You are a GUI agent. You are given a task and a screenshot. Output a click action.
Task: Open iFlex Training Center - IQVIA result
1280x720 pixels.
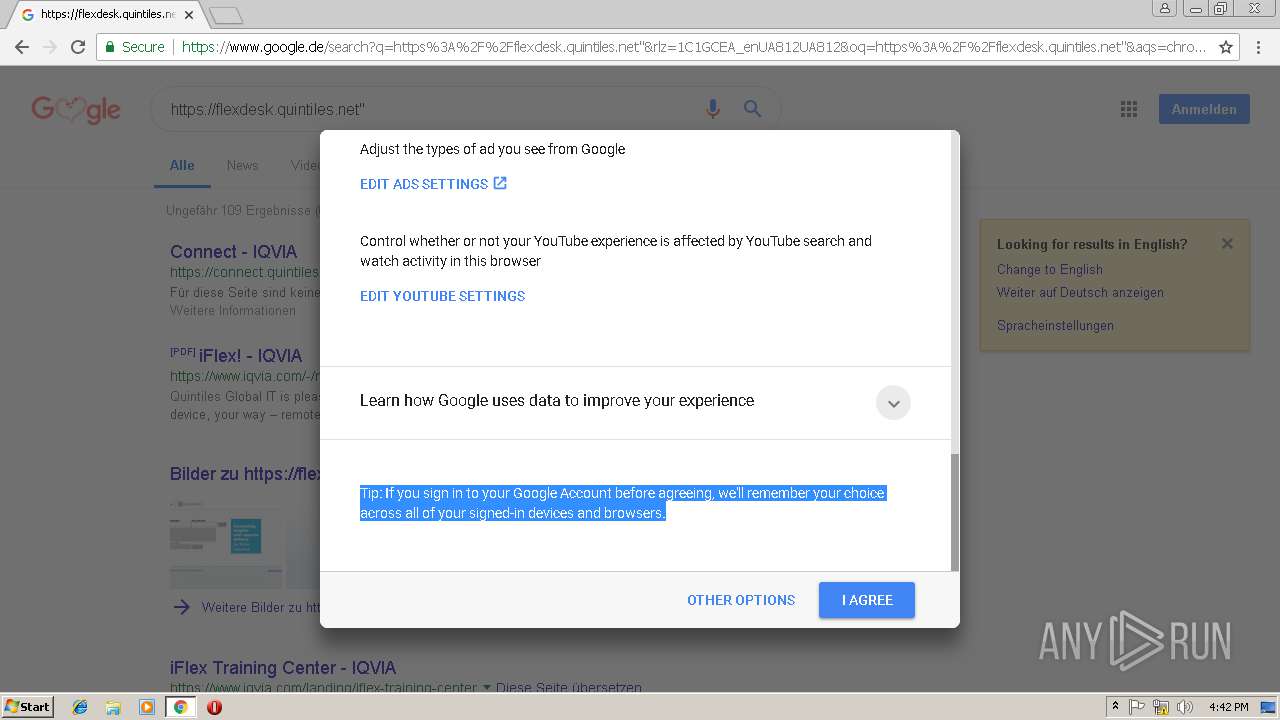[x=283, y=668]
